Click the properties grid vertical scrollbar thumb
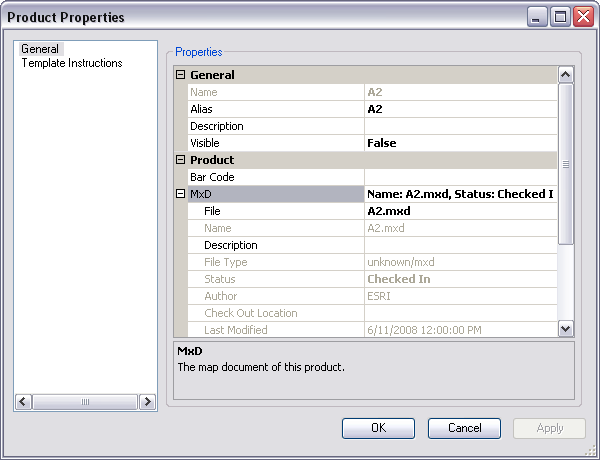Image resolution: width=600 pixels, height=460 pixels. click(565, 164)
